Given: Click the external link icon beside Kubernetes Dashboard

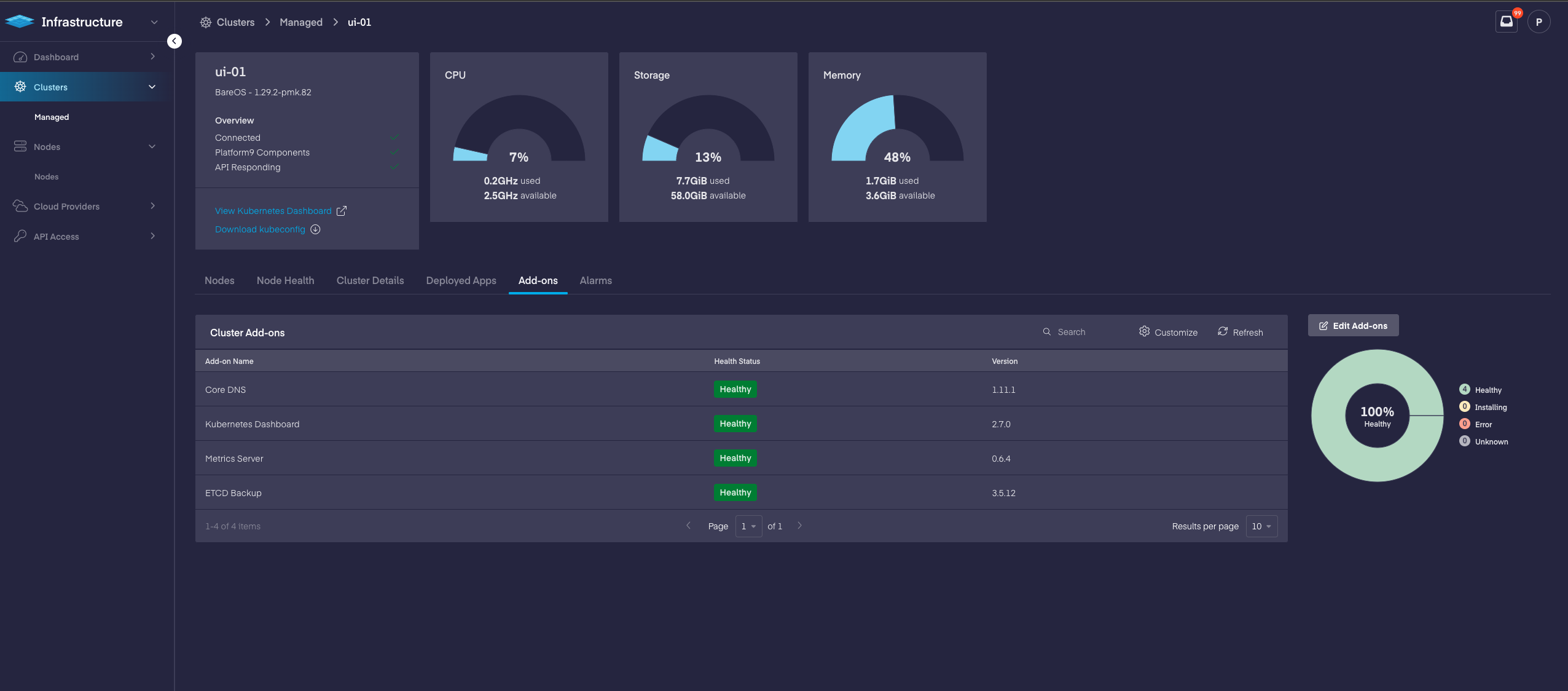Looking at the screenshot, I should coord(342,211).
